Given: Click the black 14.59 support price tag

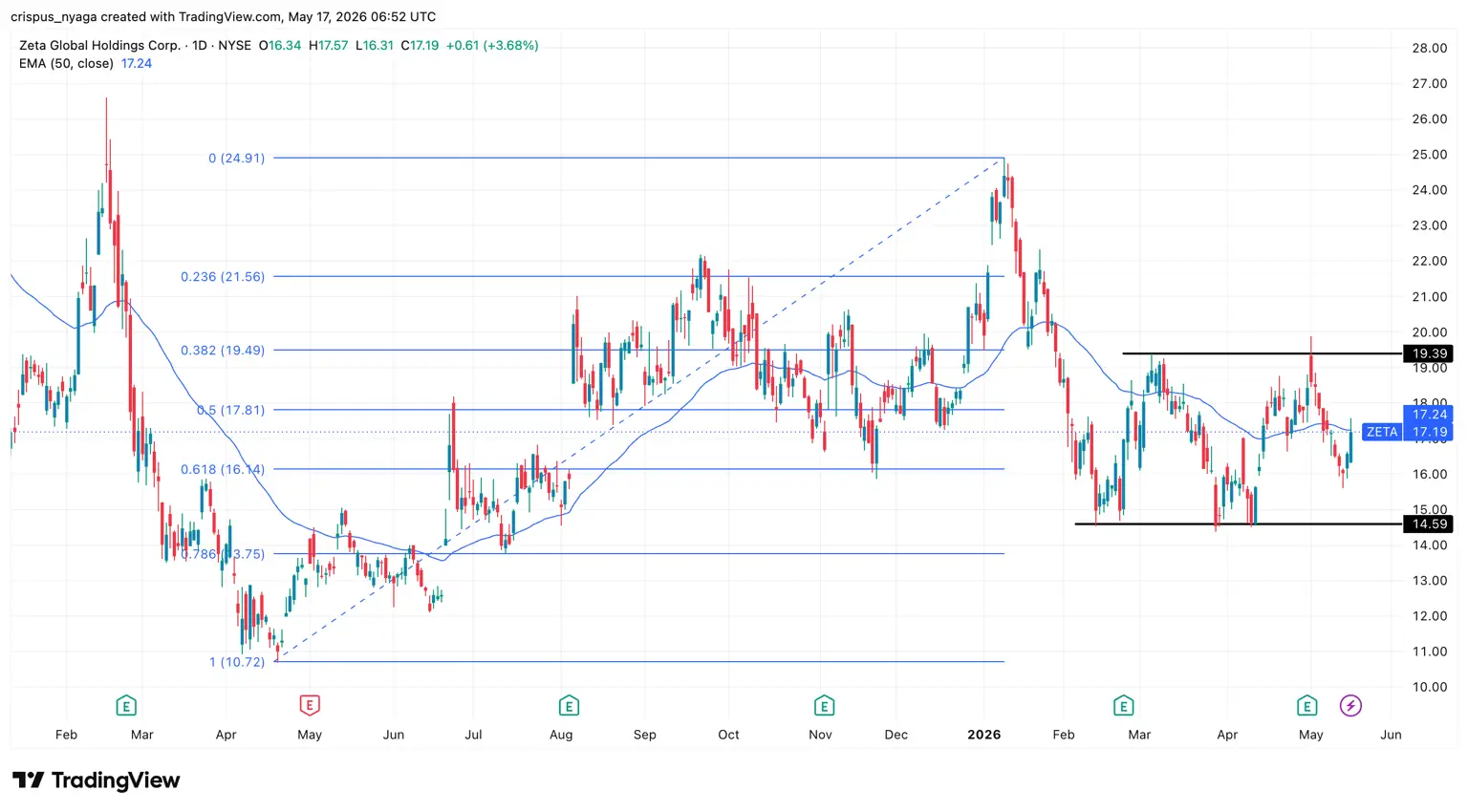Looking at the screenshot, I should point(1428,524).
